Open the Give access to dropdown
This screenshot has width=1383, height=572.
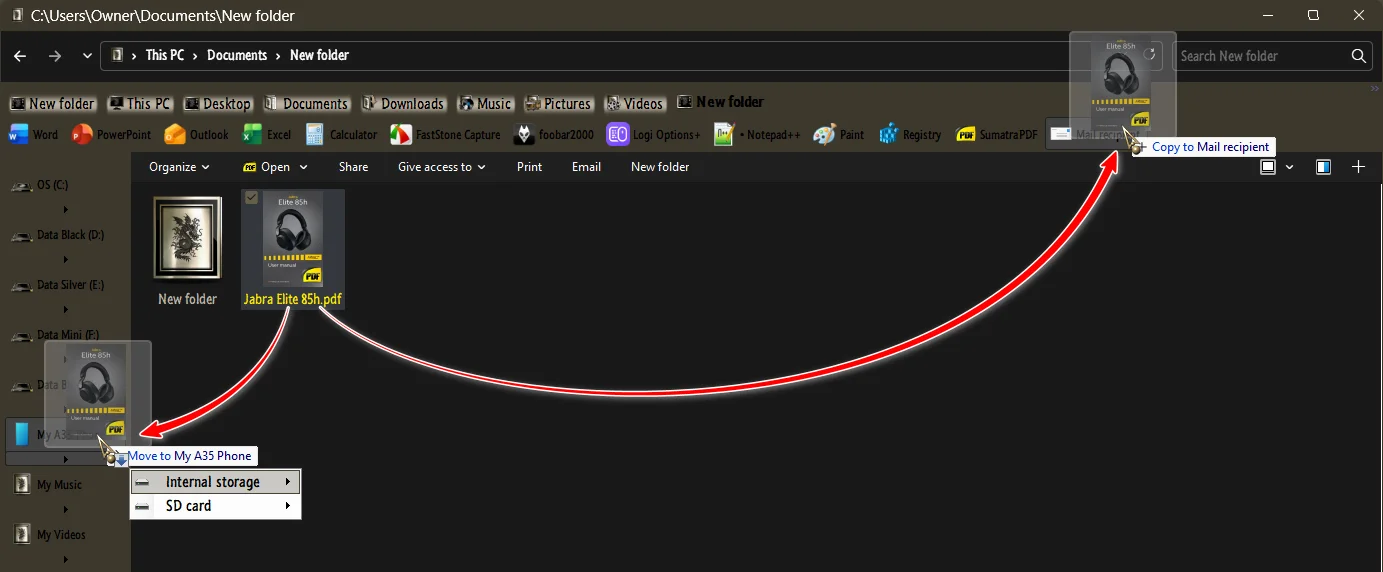441,167
